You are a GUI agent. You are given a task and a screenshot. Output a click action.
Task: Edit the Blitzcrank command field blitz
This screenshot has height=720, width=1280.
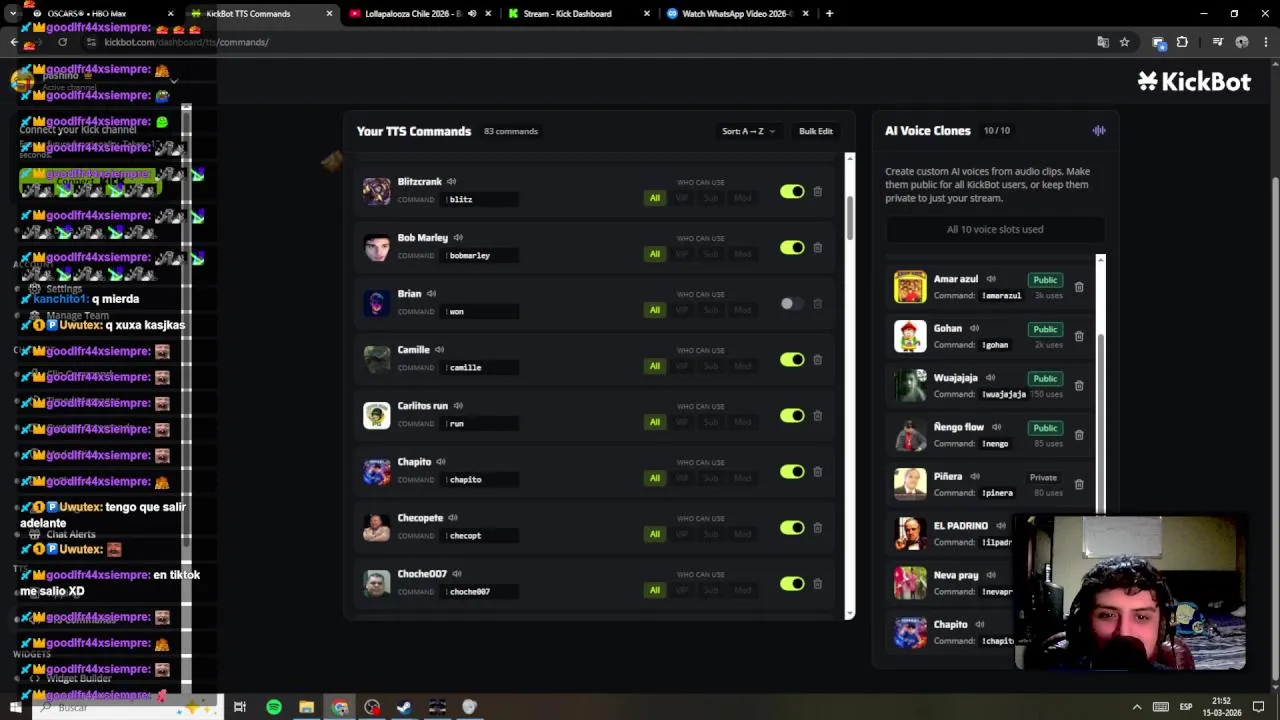click(481, 199)
